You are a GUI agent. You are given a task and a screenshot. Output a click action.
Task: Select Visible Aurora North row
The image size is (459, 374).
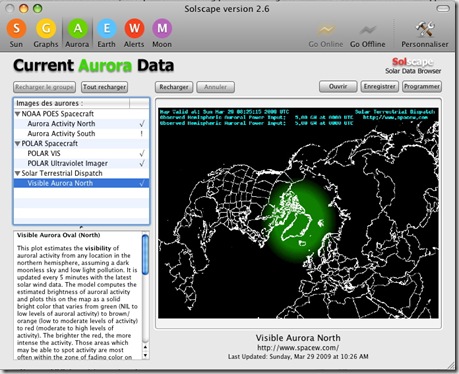tap(81, 183)
